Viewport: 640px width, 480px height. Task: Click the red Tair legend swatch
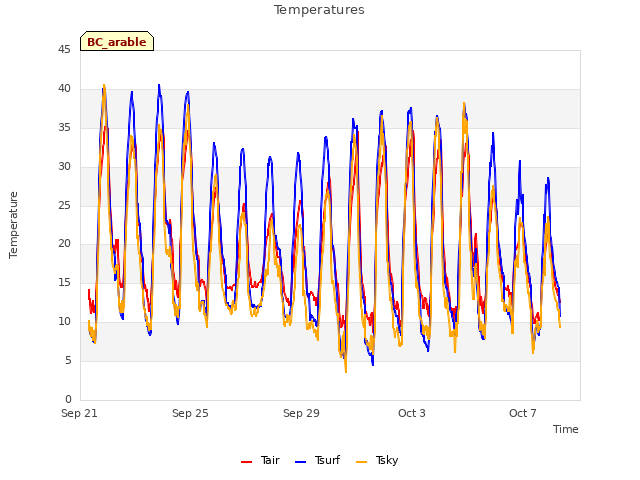246,462
